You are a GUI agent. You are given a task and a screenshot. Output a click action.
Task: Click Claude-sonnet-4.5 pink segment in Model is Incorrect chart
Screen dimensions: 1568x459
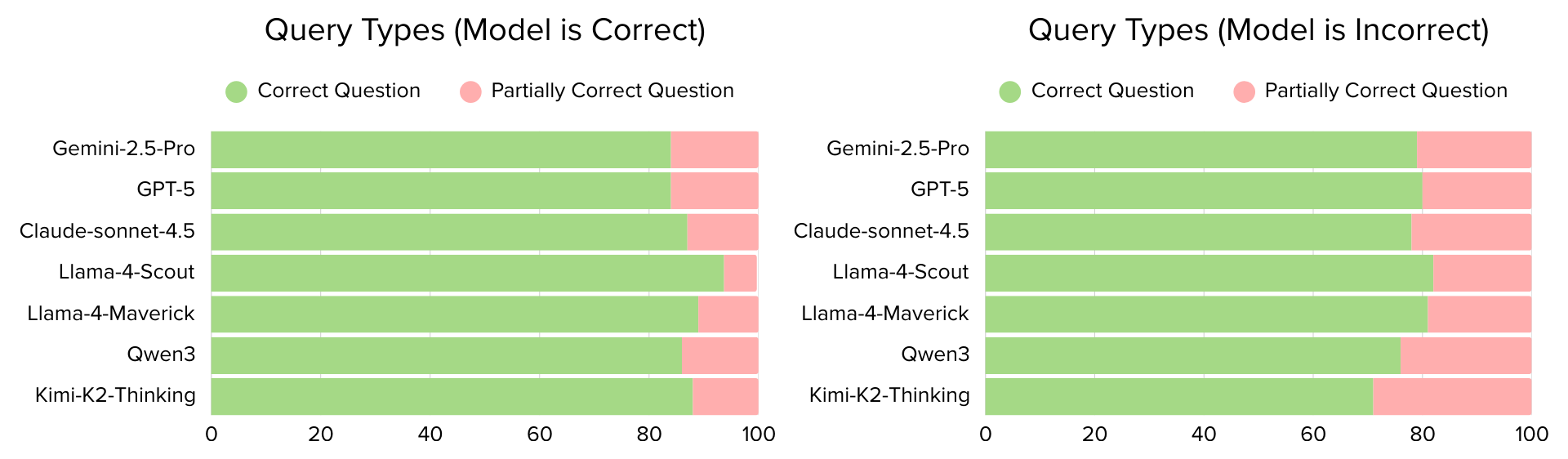coord(1471,232)
